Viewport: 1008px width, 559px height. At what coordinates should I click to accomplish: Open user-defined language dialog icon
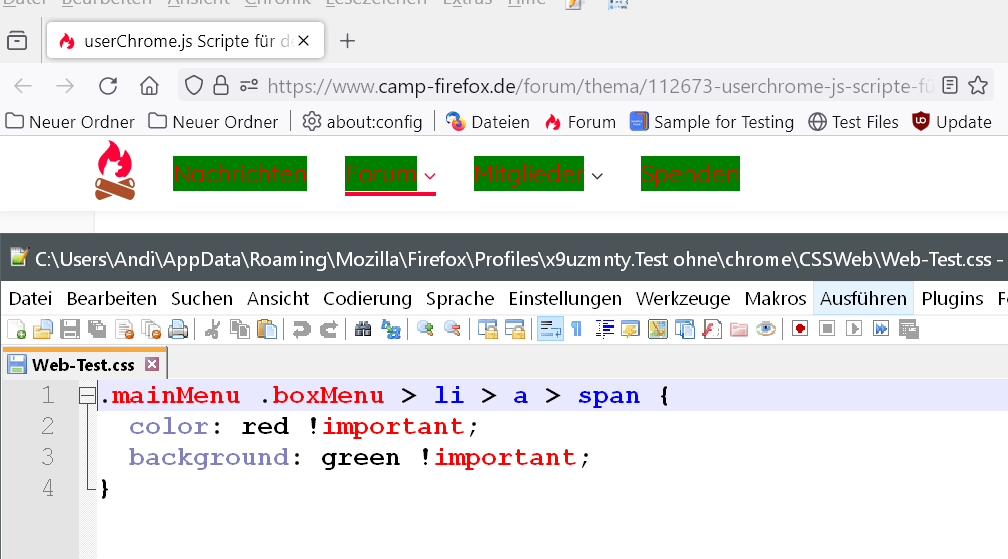[x=631, y=330]
